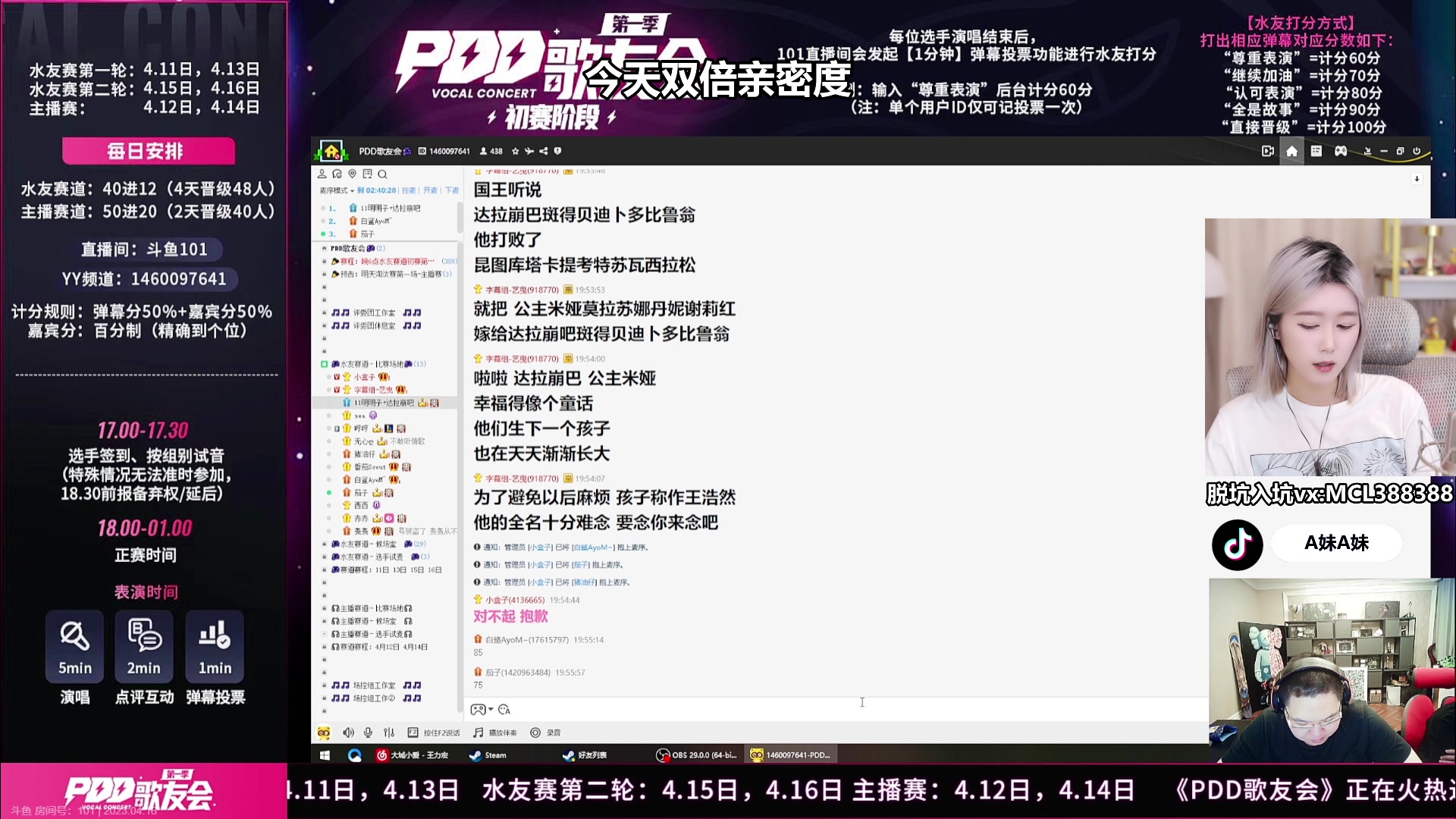Open Steam from the taskbar
1456x819 pixels.
coord(488,755)
